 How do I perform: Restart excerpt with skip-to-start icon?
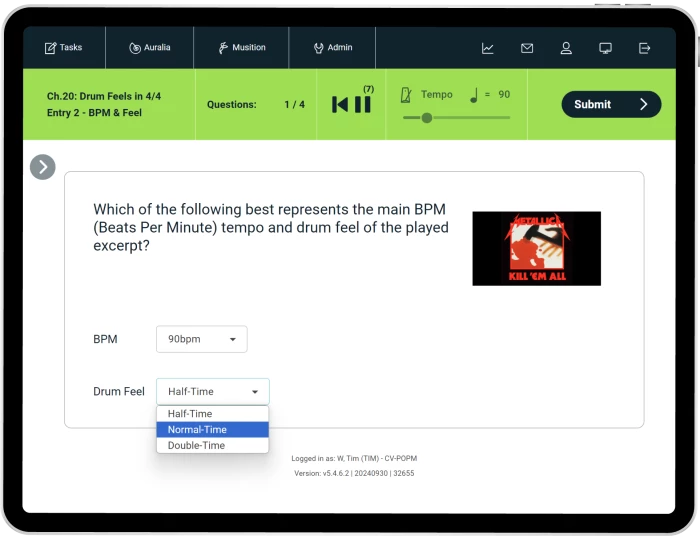point(340,104)
